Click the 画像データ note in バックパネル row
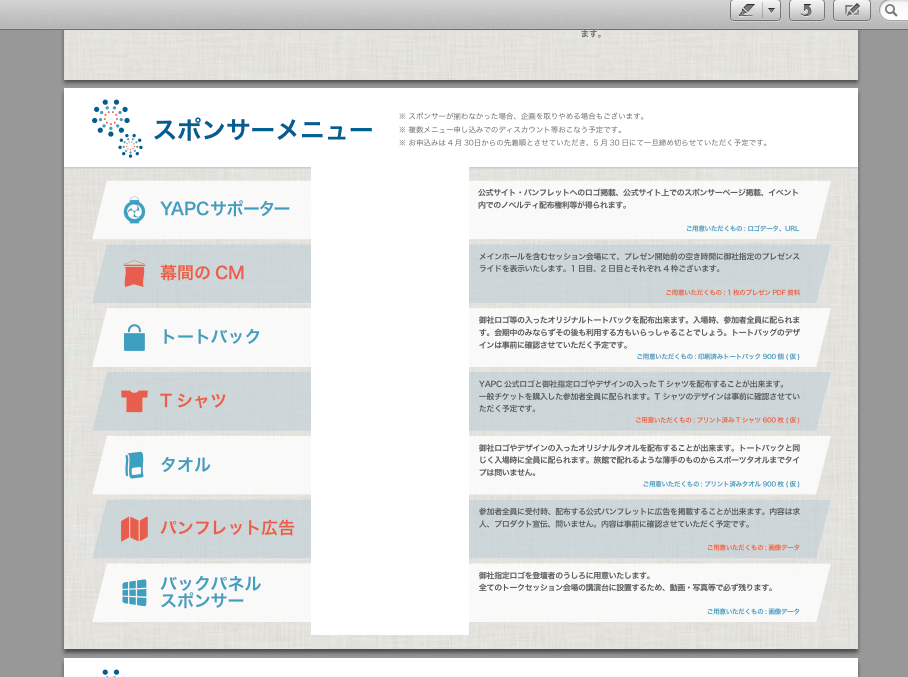Screen dimensions: 908x677 click(753, 611)
